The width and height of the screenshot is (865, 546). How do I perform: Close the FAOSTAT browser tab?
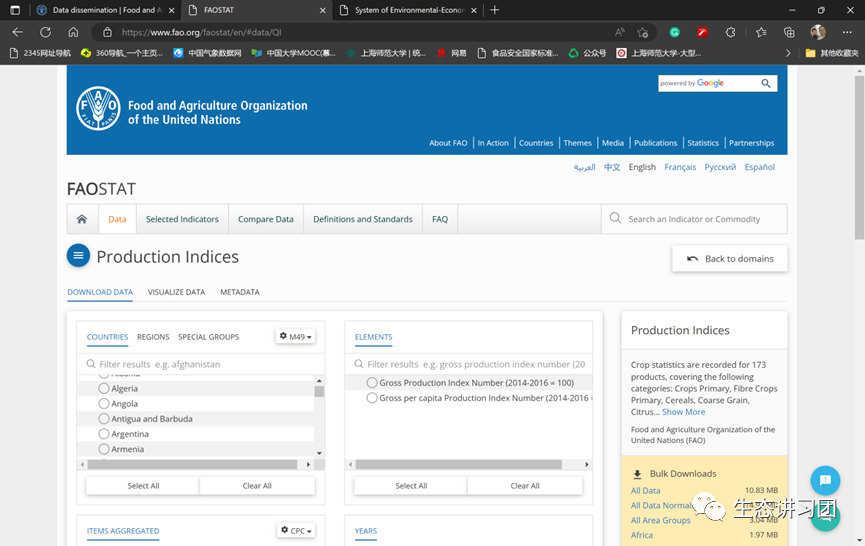coord(323,10)
